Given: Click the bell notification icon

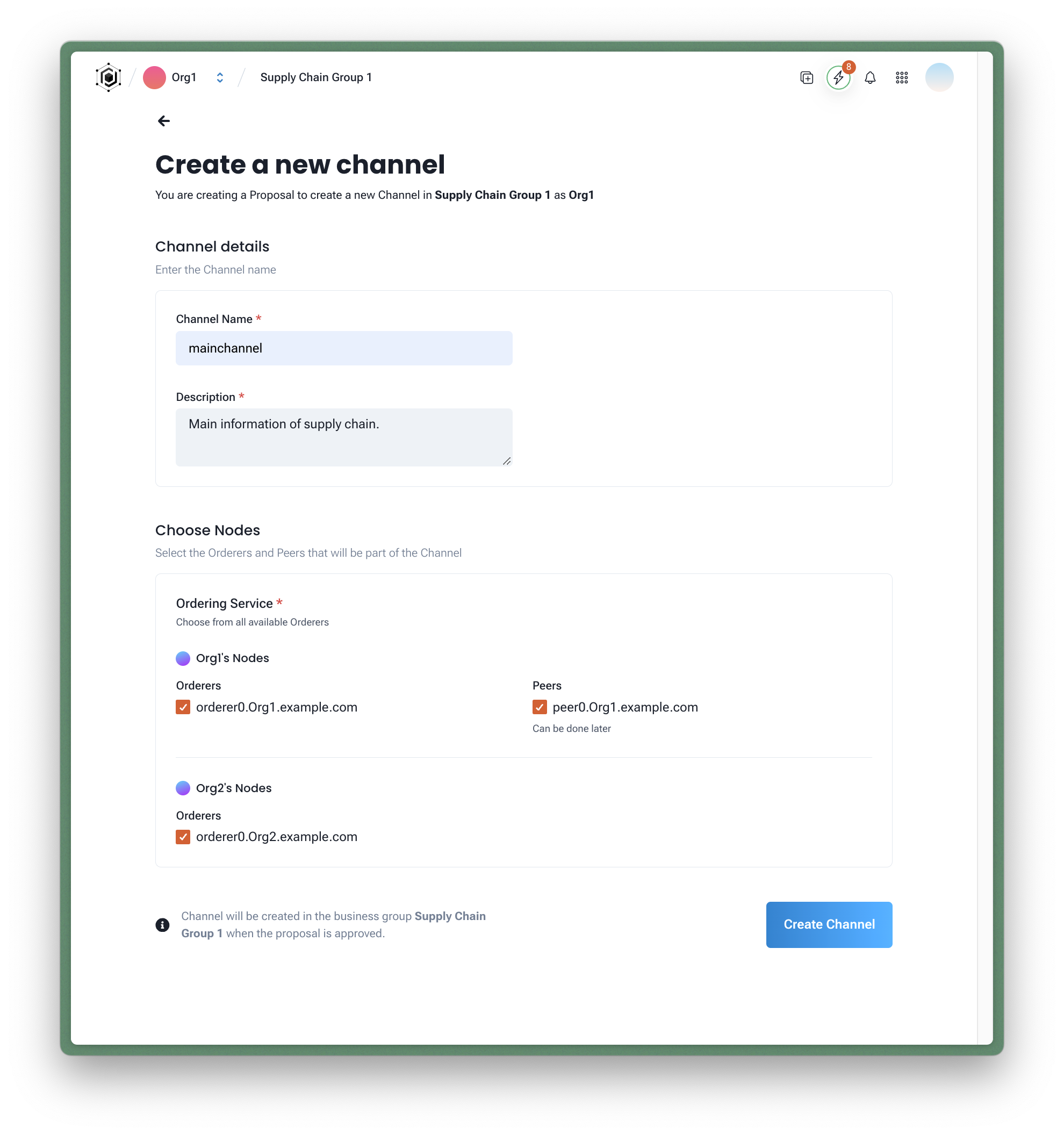Looking at the screenshot, I should (869, 77).
